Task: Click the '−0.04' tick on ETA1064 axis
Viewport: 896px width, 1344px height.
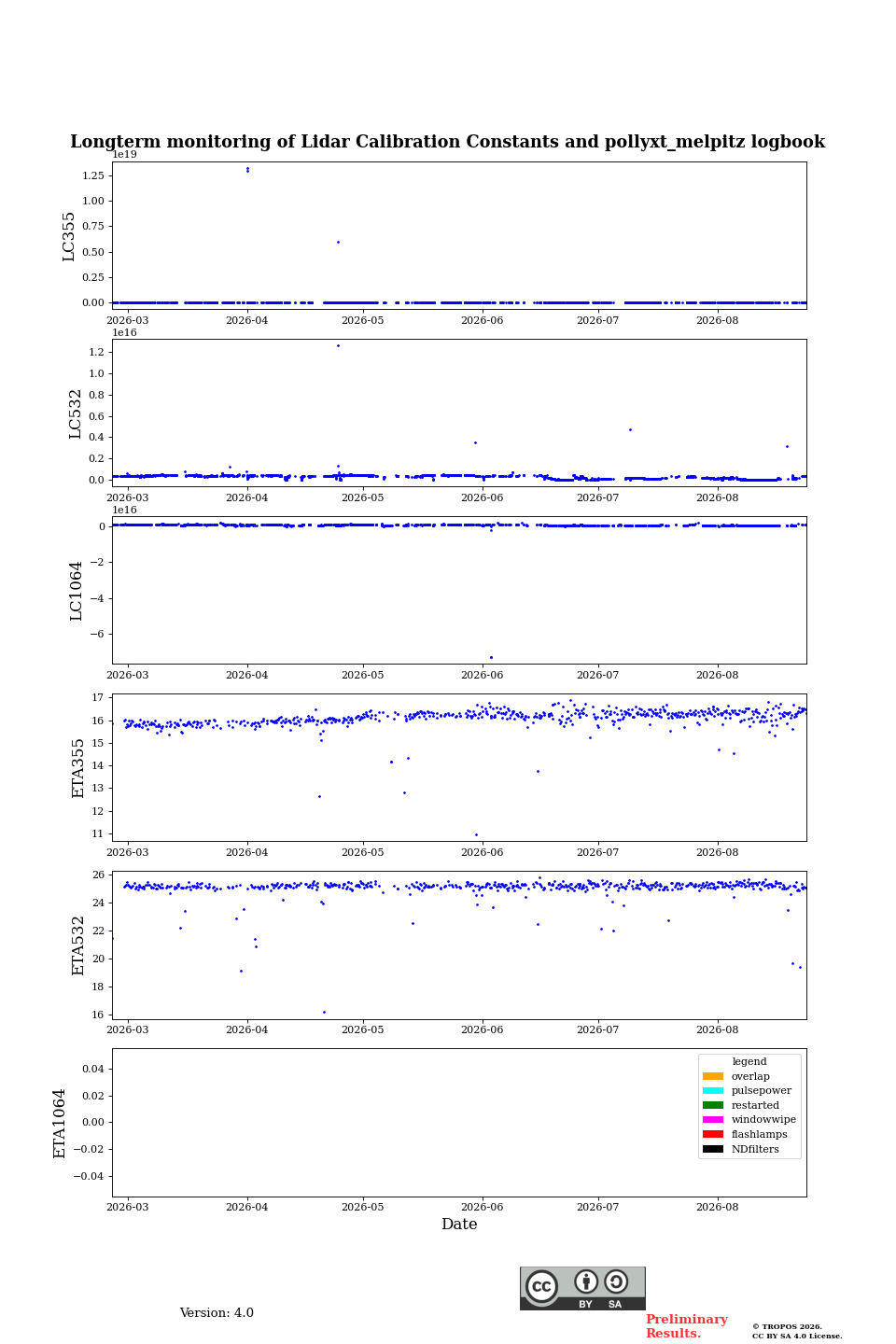Action: coord(90,1176)
